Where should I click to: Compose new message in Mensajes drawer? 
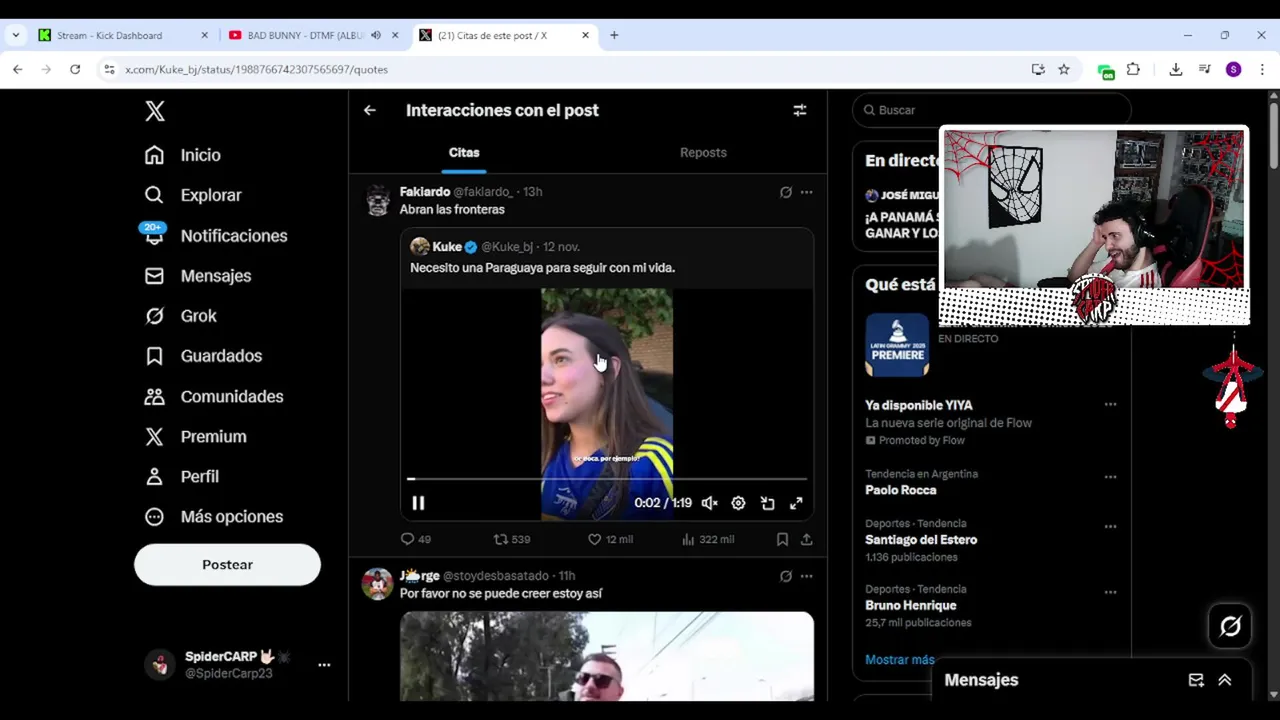(x=1196, y=680)
